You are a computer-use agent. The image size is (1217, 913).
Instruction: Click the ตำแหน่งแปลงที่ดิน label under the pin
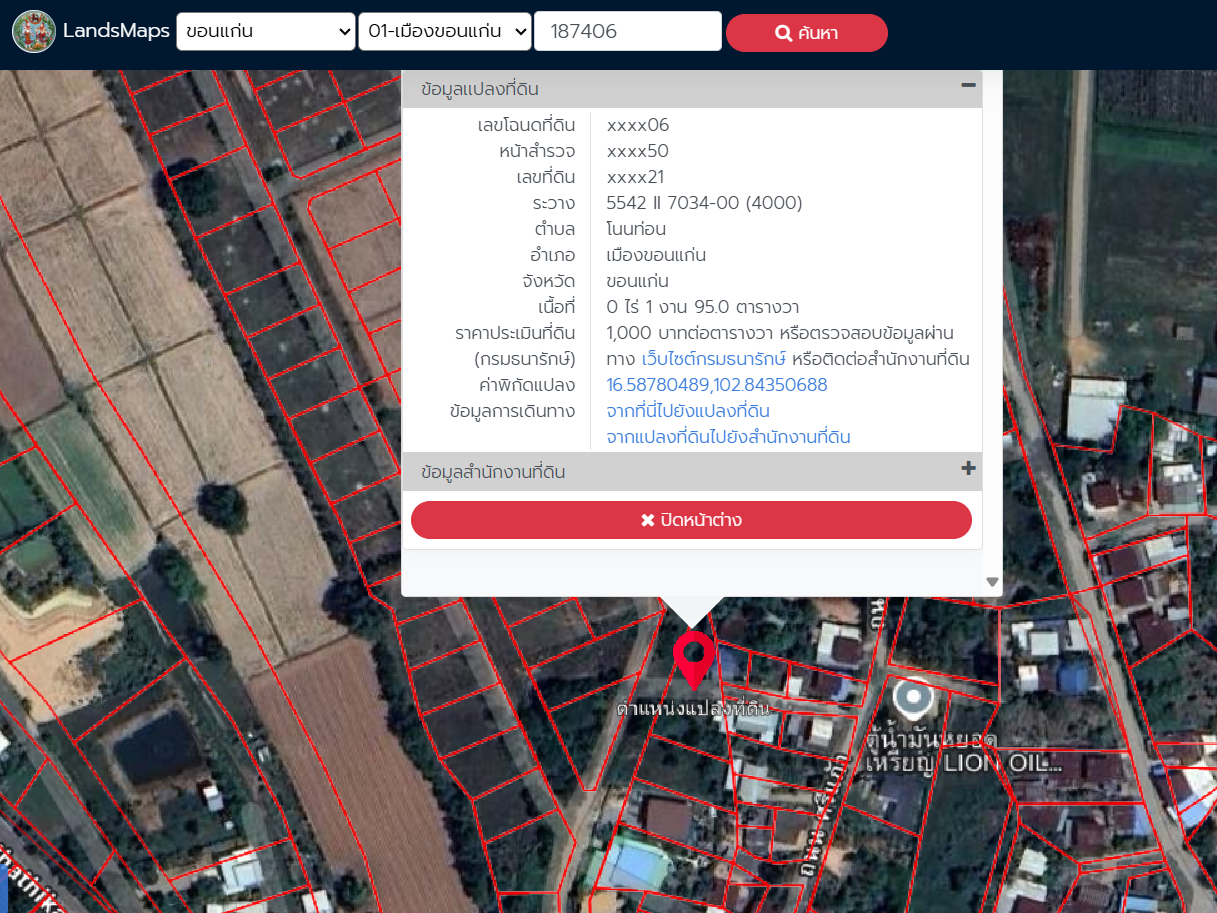click(693, 707)
